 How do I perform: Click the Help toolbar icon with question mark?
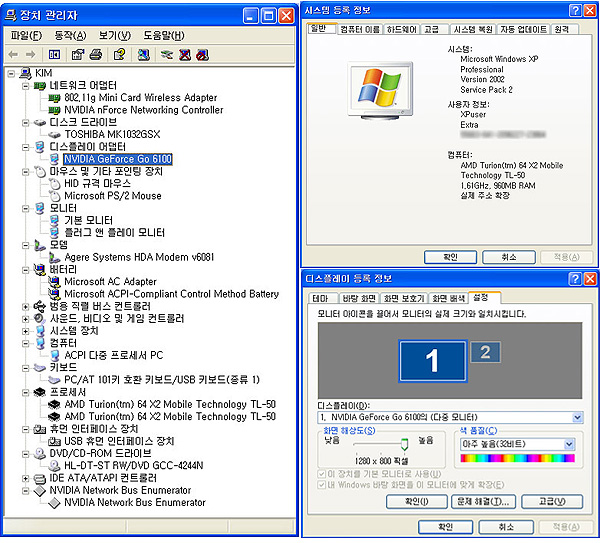[x=119, y=55]
